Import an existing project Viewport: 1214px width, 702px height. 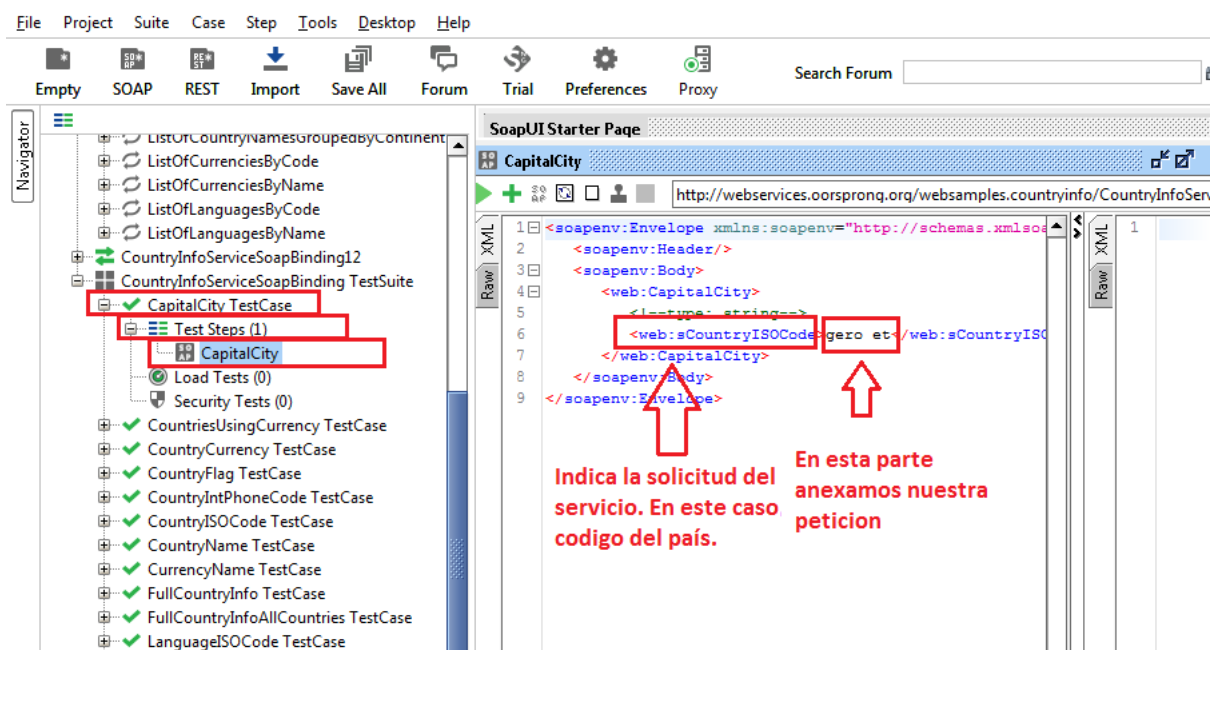pyautogui.click(x=274, y=68)
